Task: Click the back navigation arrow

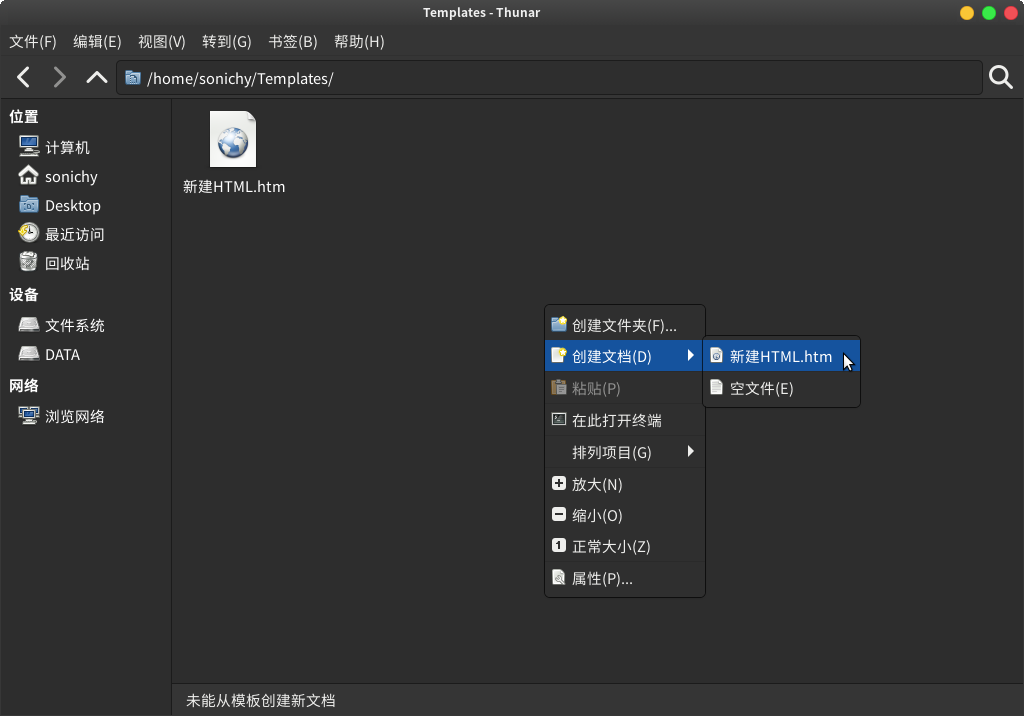Action: [x=24, y=77]
